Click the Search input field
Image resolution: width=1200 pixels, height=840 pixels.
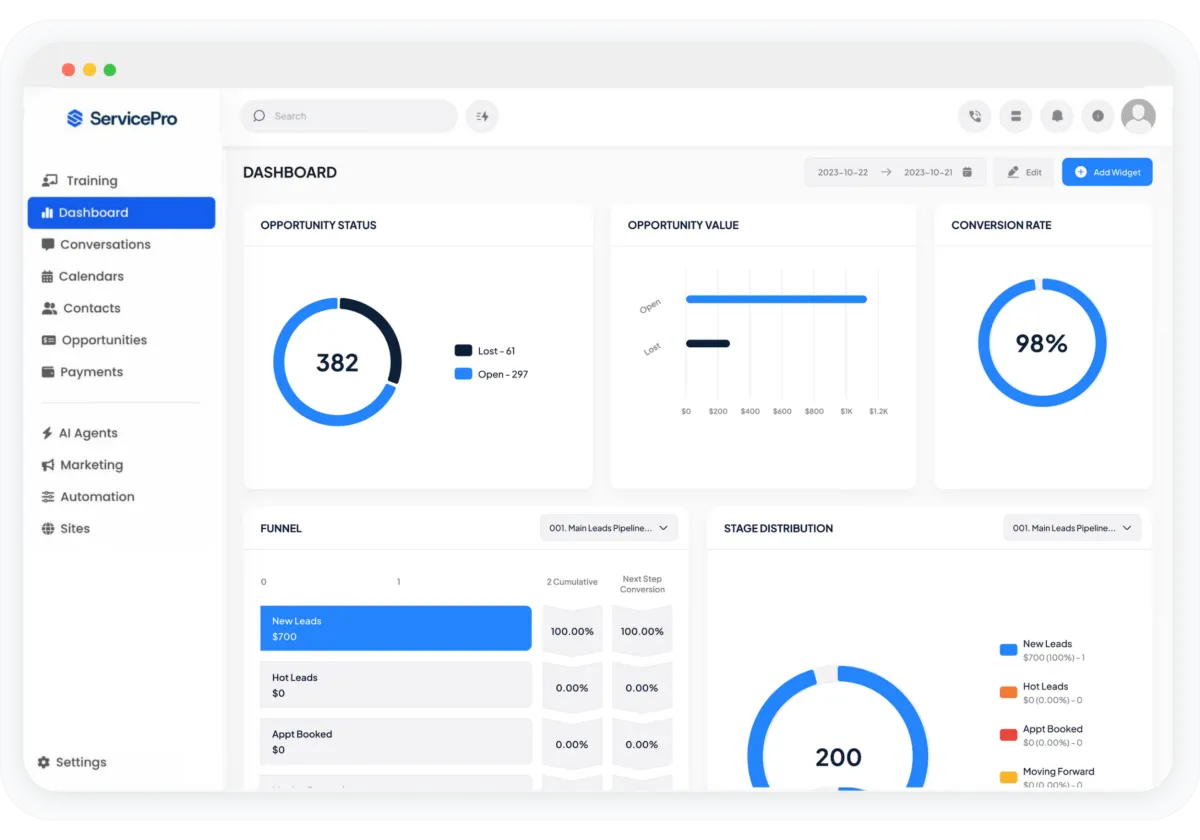click(348, 116)
